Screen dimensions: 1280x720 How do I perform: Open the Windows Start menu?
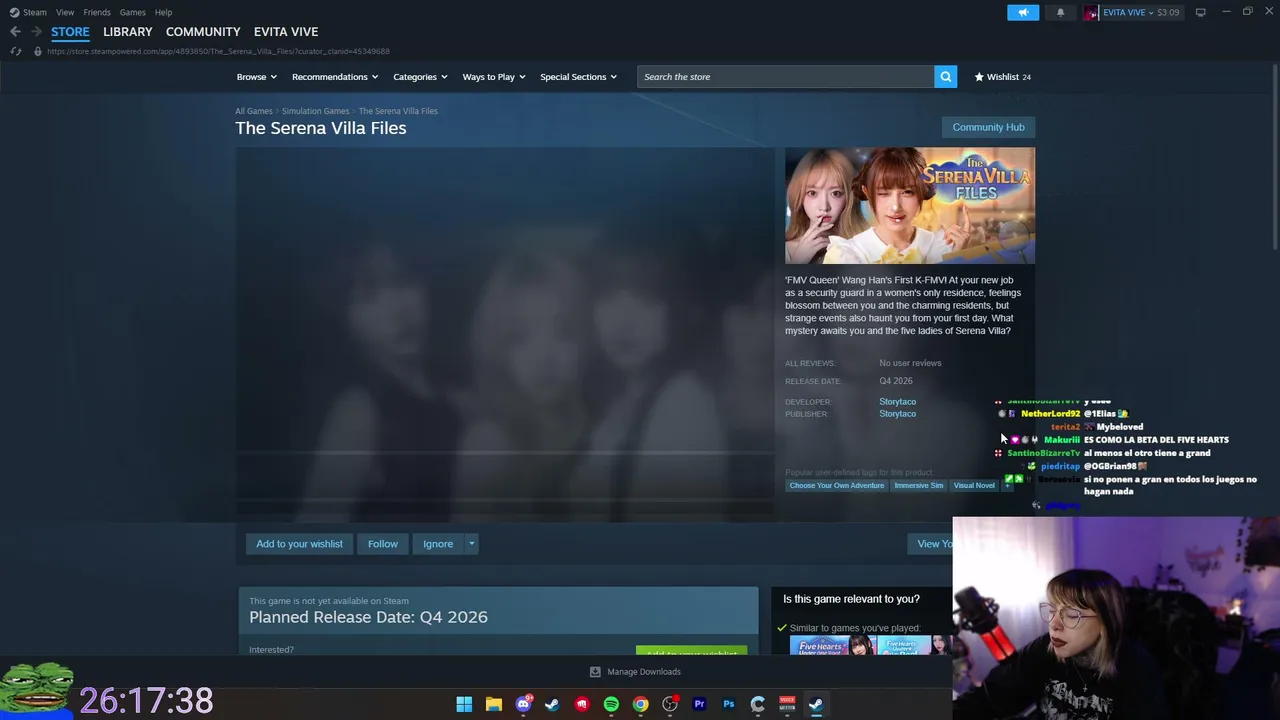[x=464, y=704]
